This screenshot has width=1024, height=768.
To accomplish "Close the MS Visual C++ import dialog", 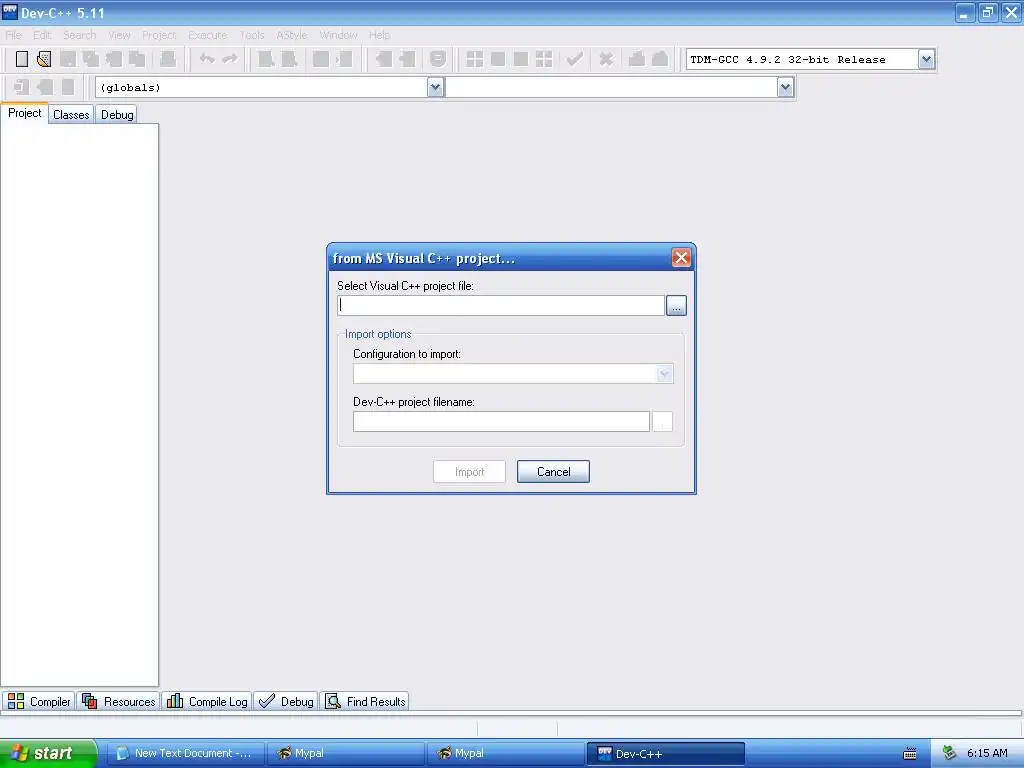I will point(681,257).
